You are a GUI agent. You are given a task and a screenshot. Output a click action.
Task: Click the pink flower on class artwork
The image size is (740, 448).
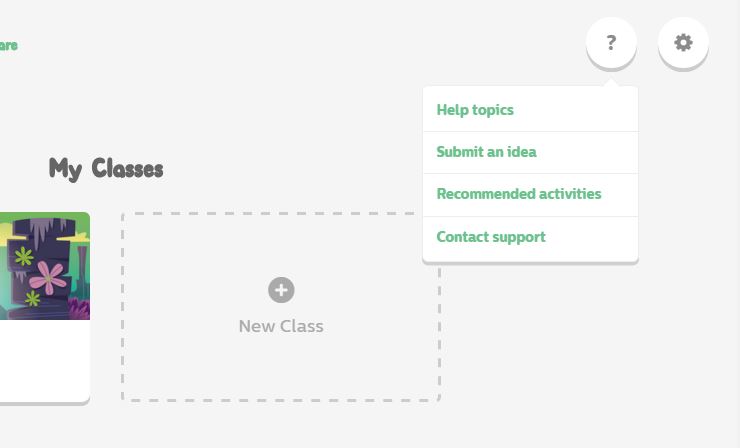[47, 277]
